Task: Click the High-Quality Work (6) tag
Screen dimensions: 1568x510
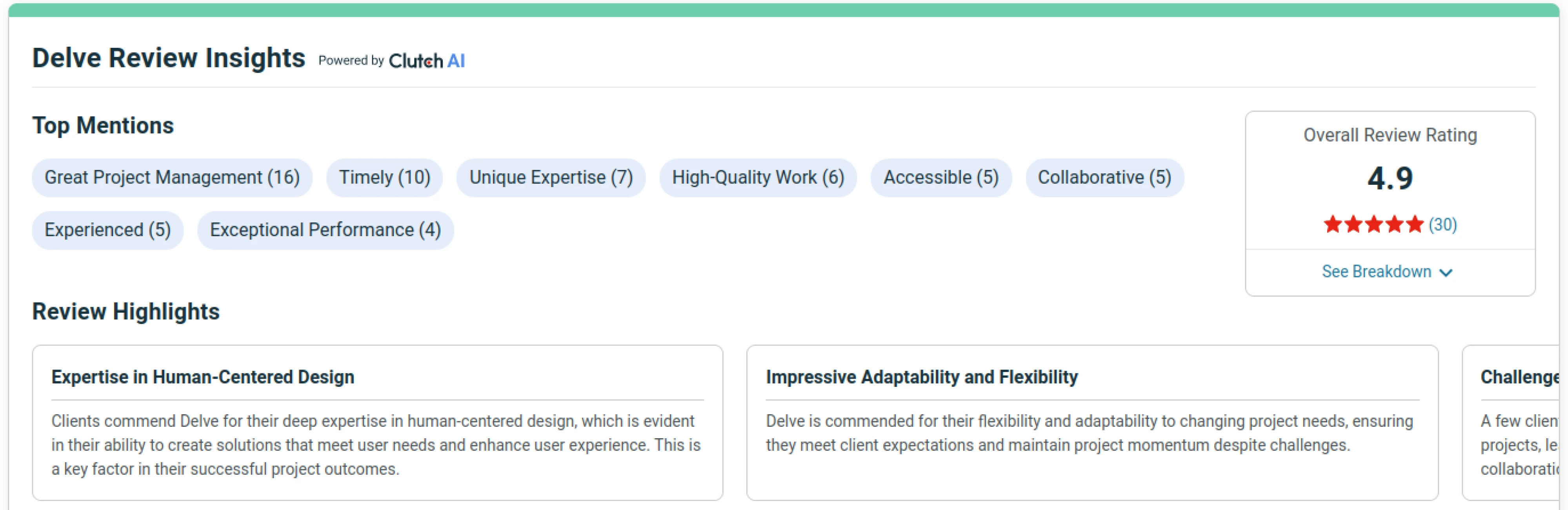Action: [x=758, y=178]
